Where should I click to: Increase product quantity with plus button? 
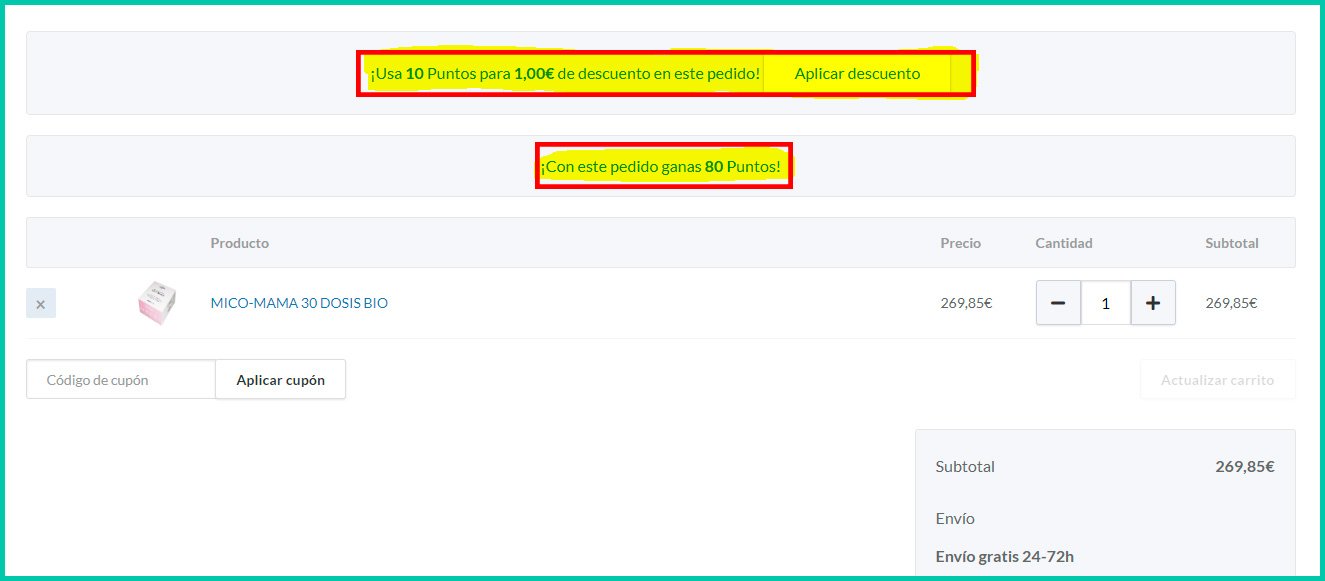[1153, 303]
